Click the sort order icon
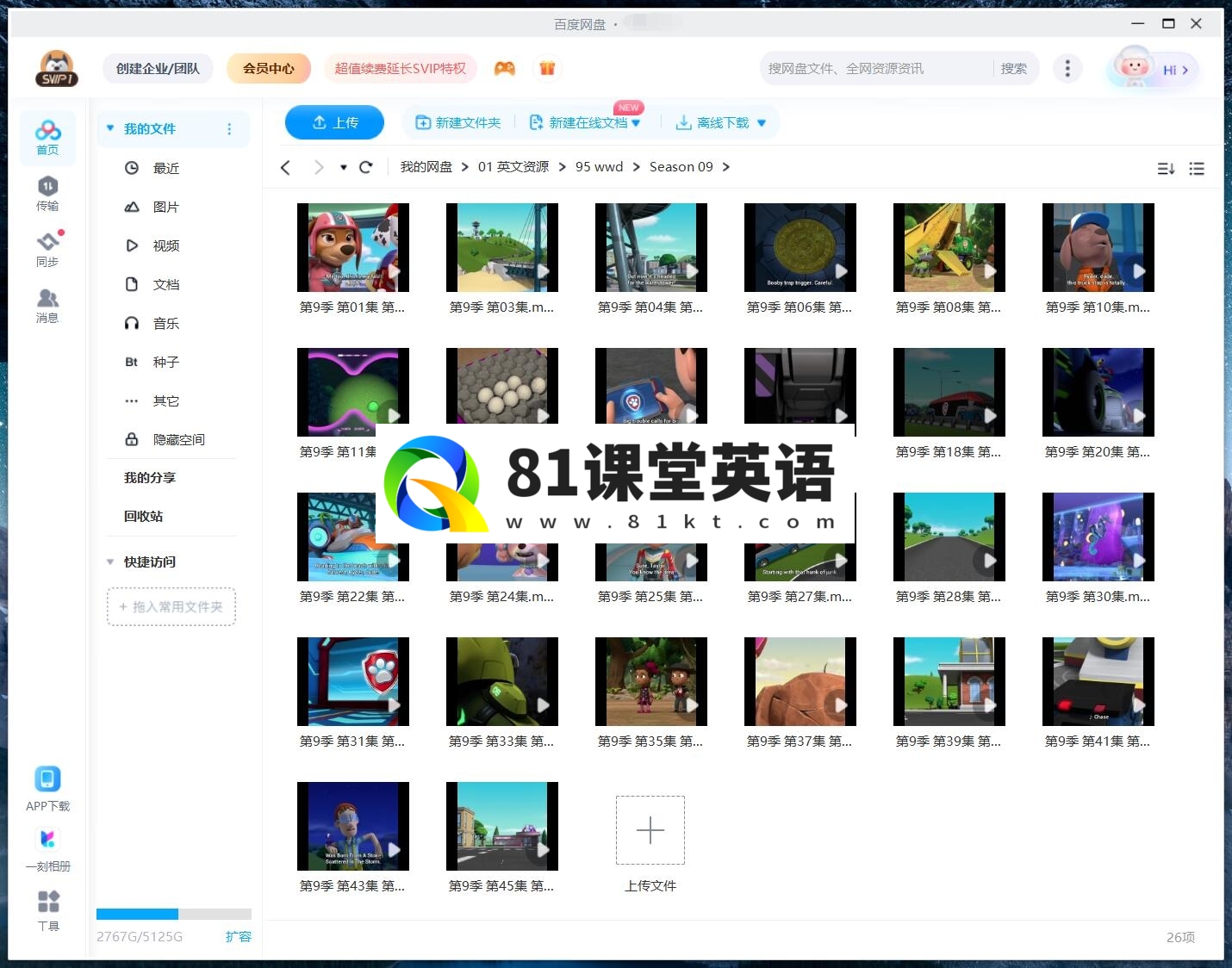Screen dimensions: 1232x968 1166,169
